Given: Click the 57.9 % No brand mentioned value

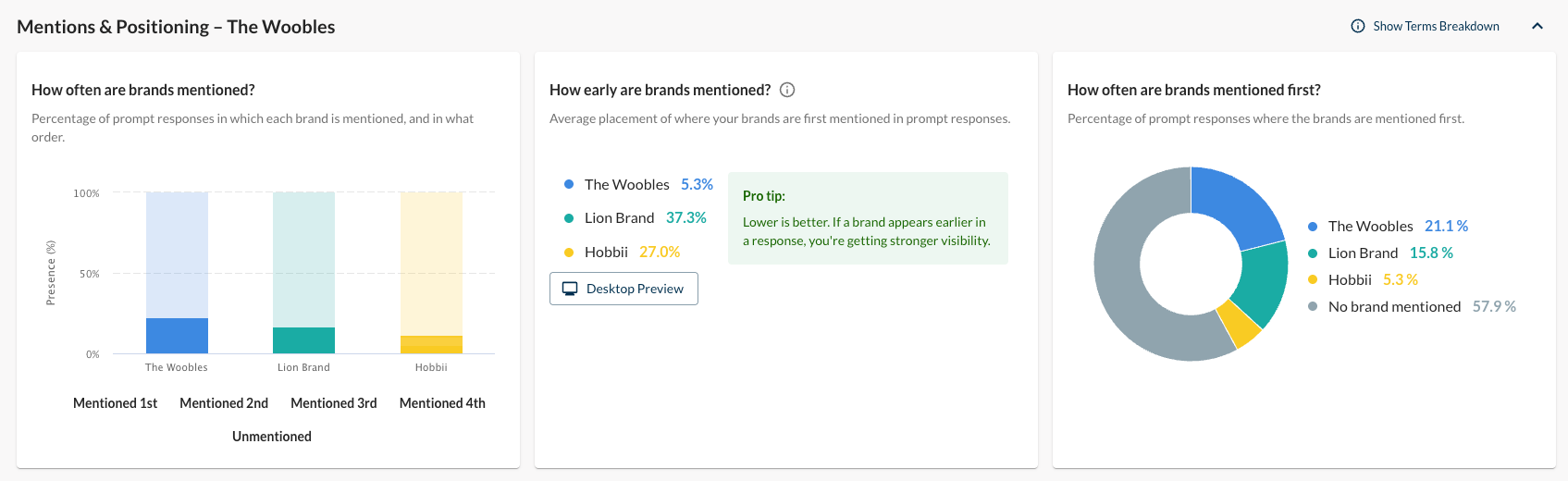Looking at the screenshot, I should (1494, 306).
